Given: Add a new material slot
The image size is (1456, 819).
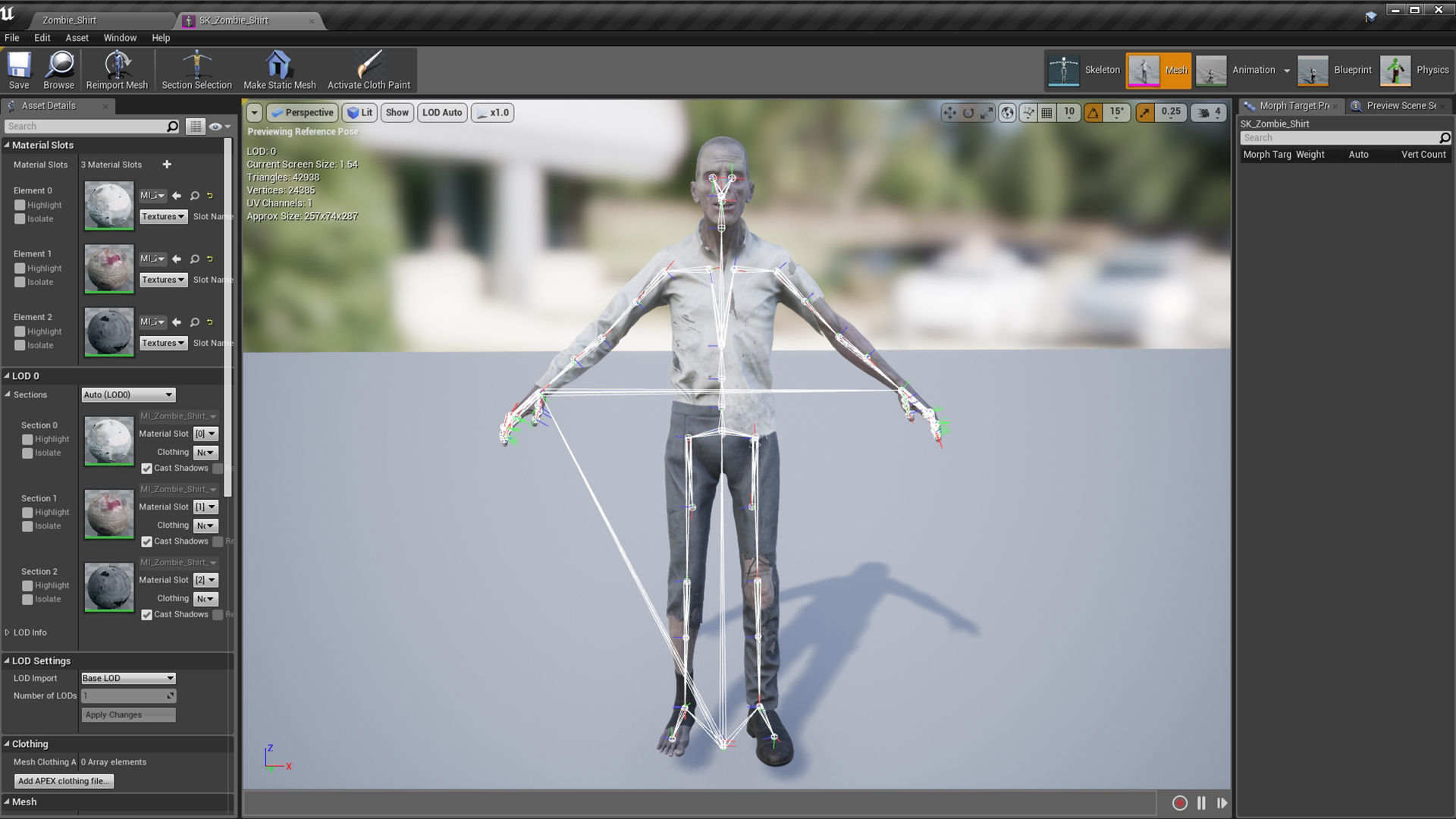Looking at the screenshot, I should click(167, 165).
